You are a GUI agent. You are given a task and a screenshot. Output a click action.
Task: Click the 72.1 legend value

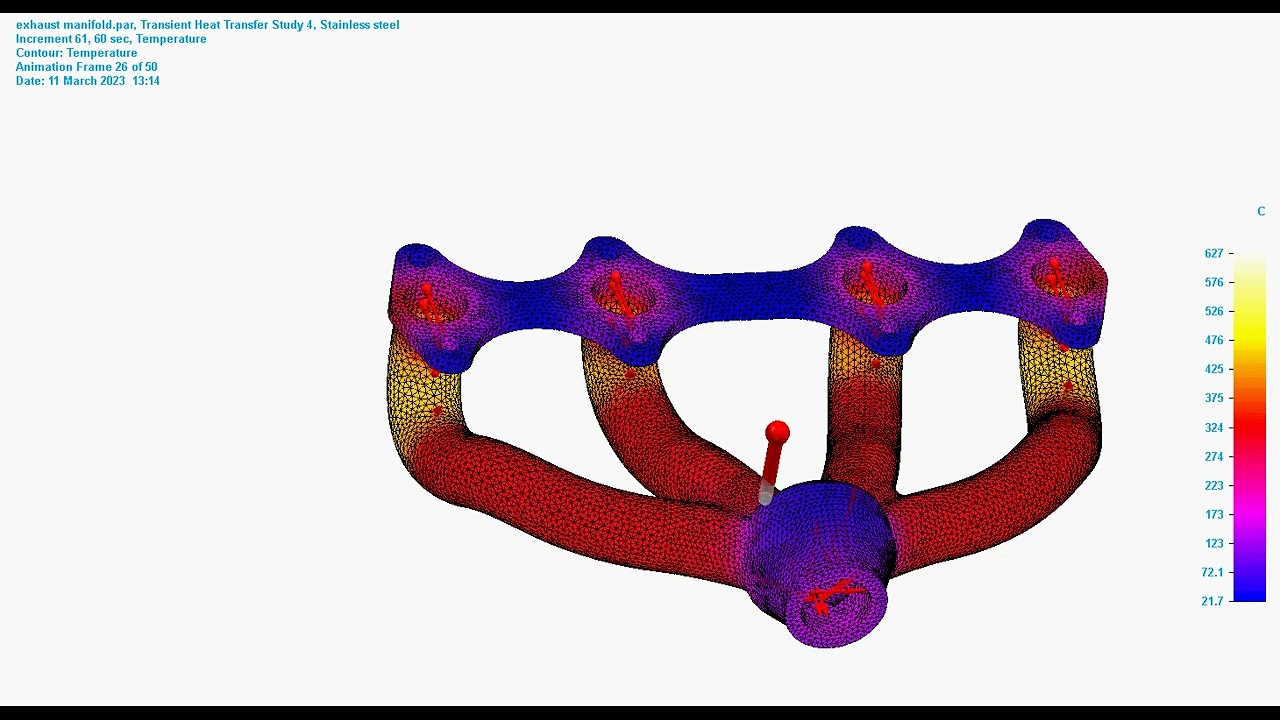pos(1212,572)
